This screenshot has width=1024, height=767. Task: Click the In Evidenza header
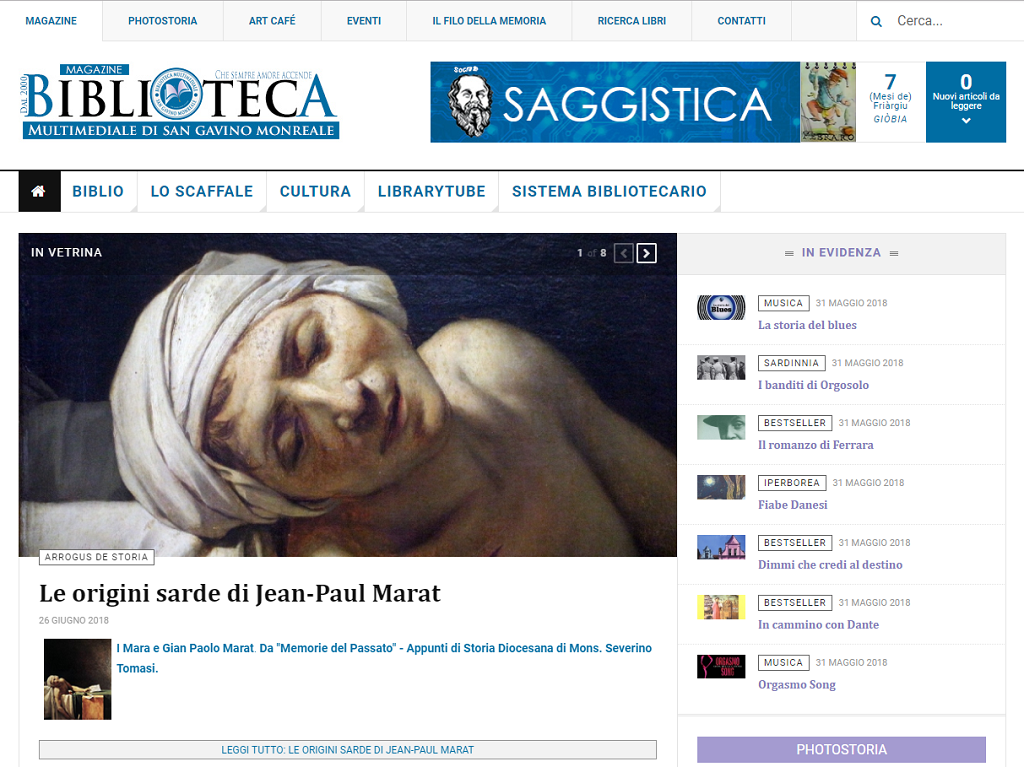(x=841, y=253)
